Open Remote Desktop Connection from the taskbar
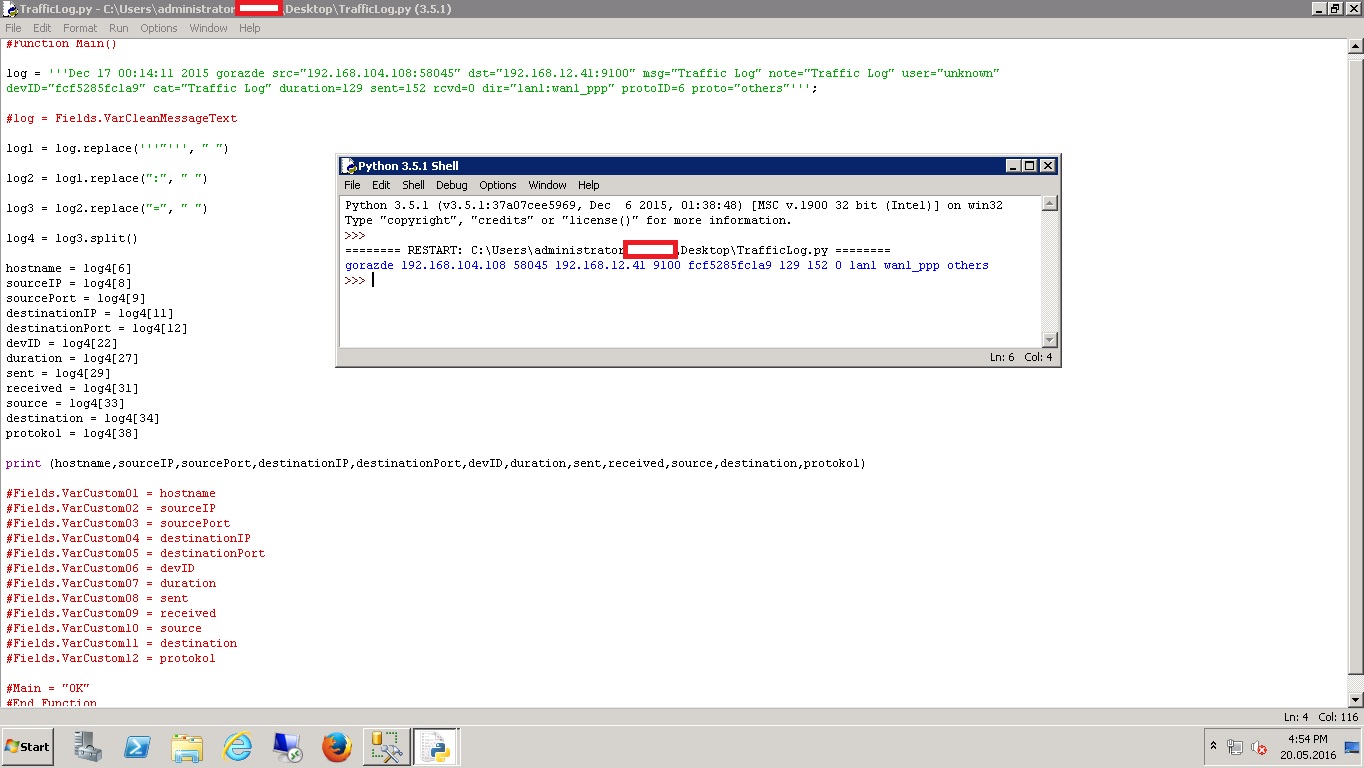Viewport: 1364px width, 768px height. click(287, 746)
